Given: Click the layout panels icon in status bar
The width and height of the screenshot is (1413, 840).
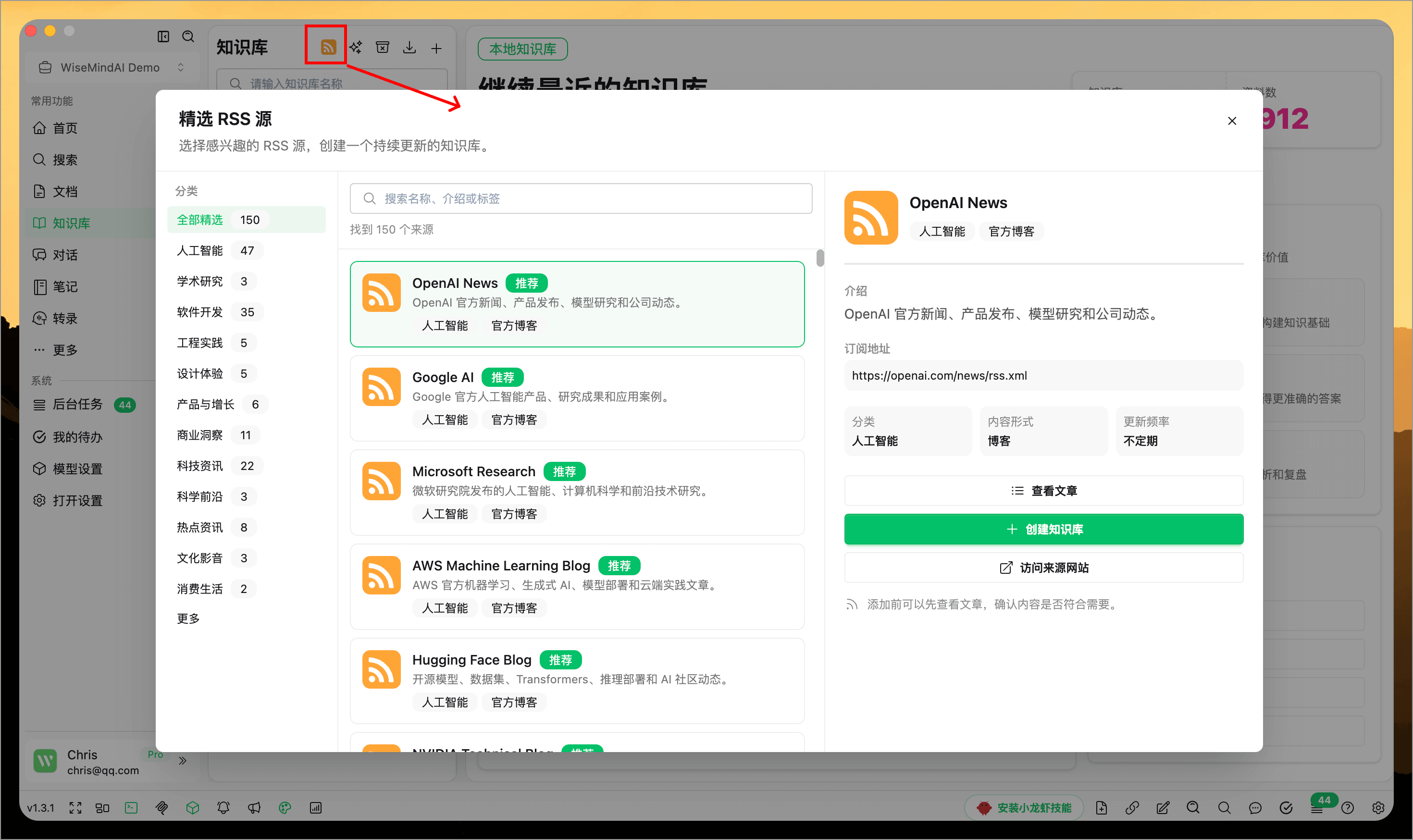Looking at the screenshot, I should (x=102, y=808).
